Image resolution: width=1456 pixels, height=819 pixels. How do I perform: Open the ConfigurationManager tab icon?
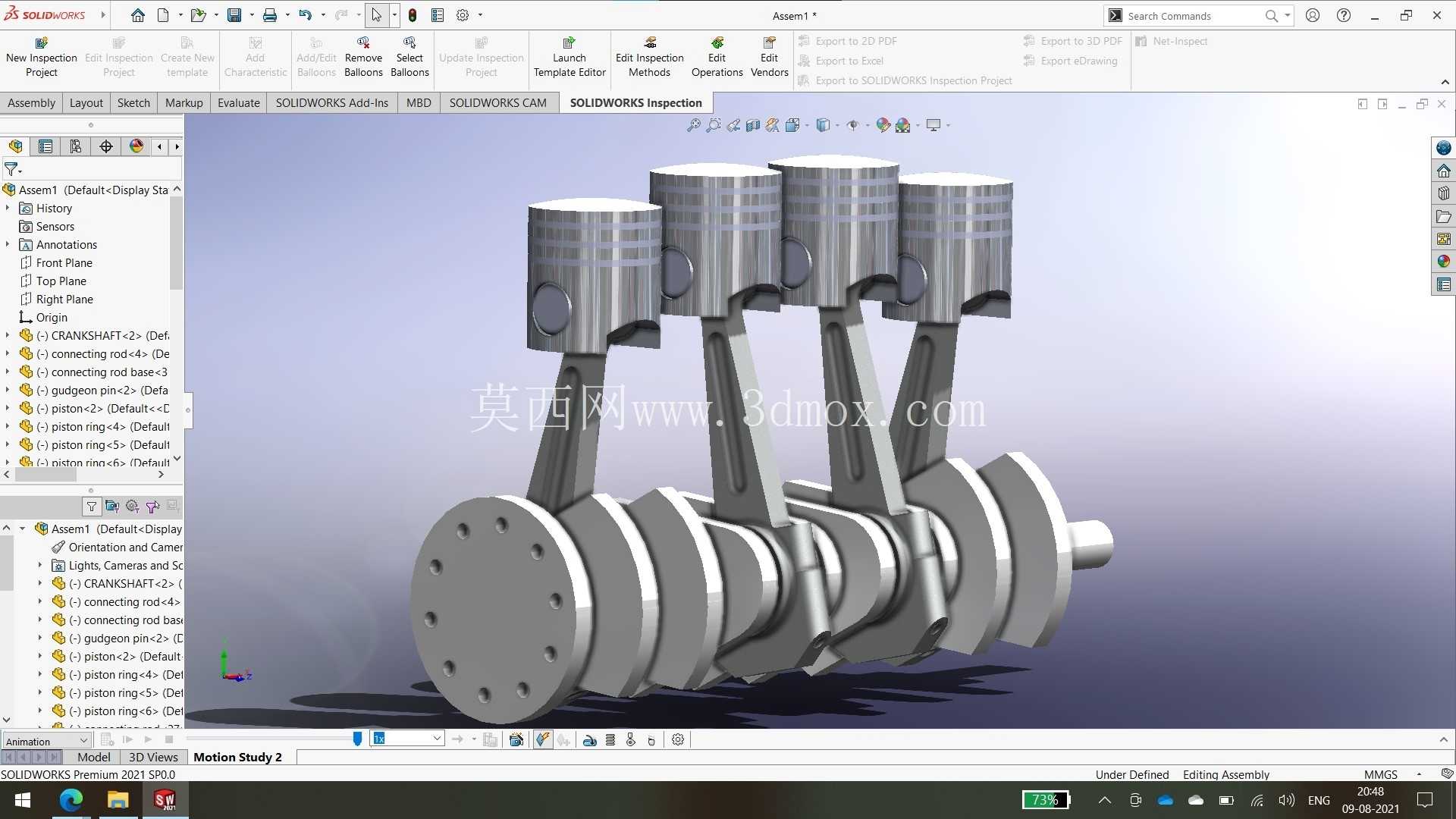[x=76, y=146]
